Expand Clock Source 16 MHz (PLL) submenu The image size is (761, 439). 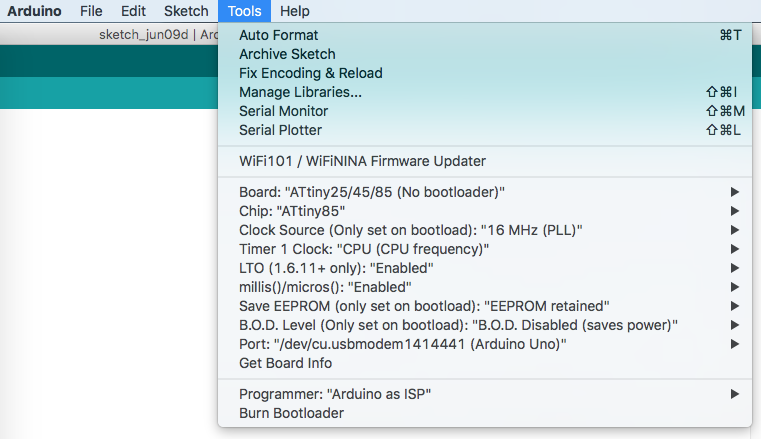485,230
